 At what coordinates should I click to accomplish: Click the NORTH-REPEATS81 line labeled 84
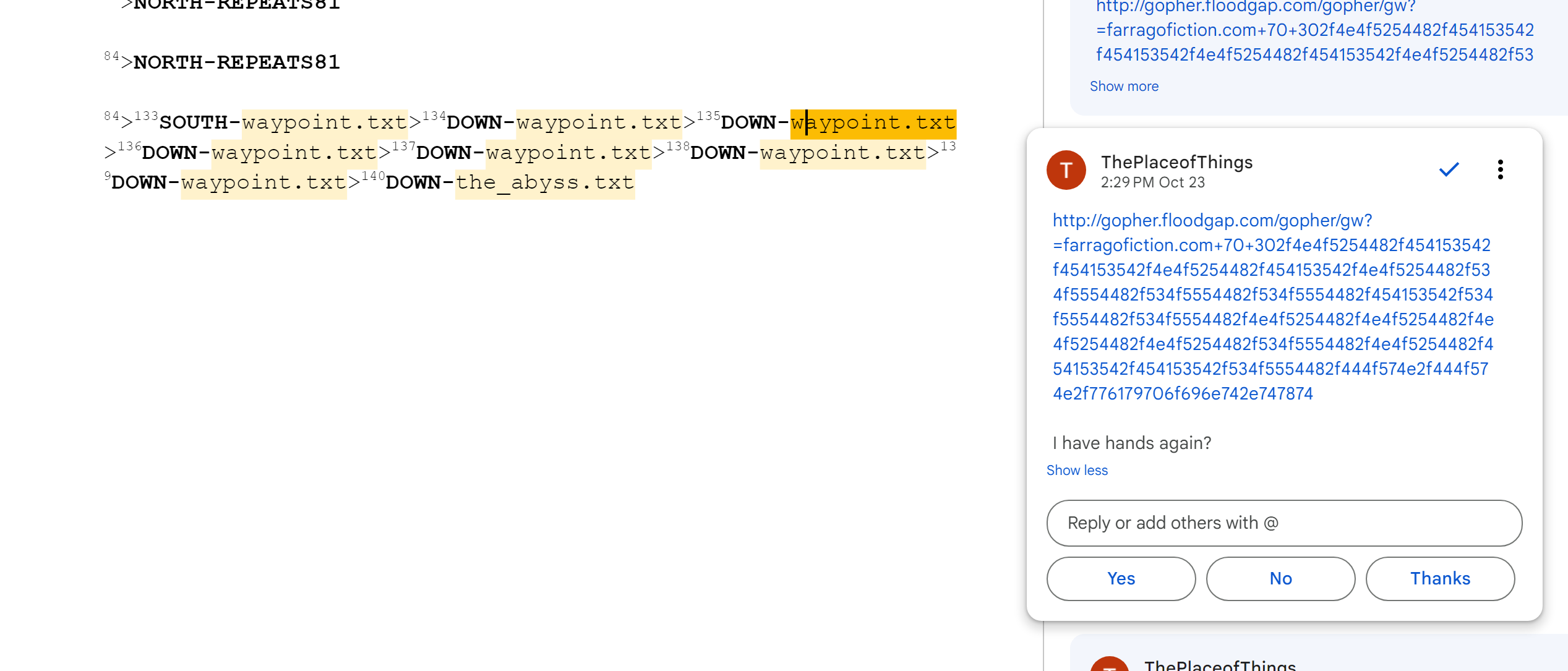pyautogui.click(x=236, y=62)
